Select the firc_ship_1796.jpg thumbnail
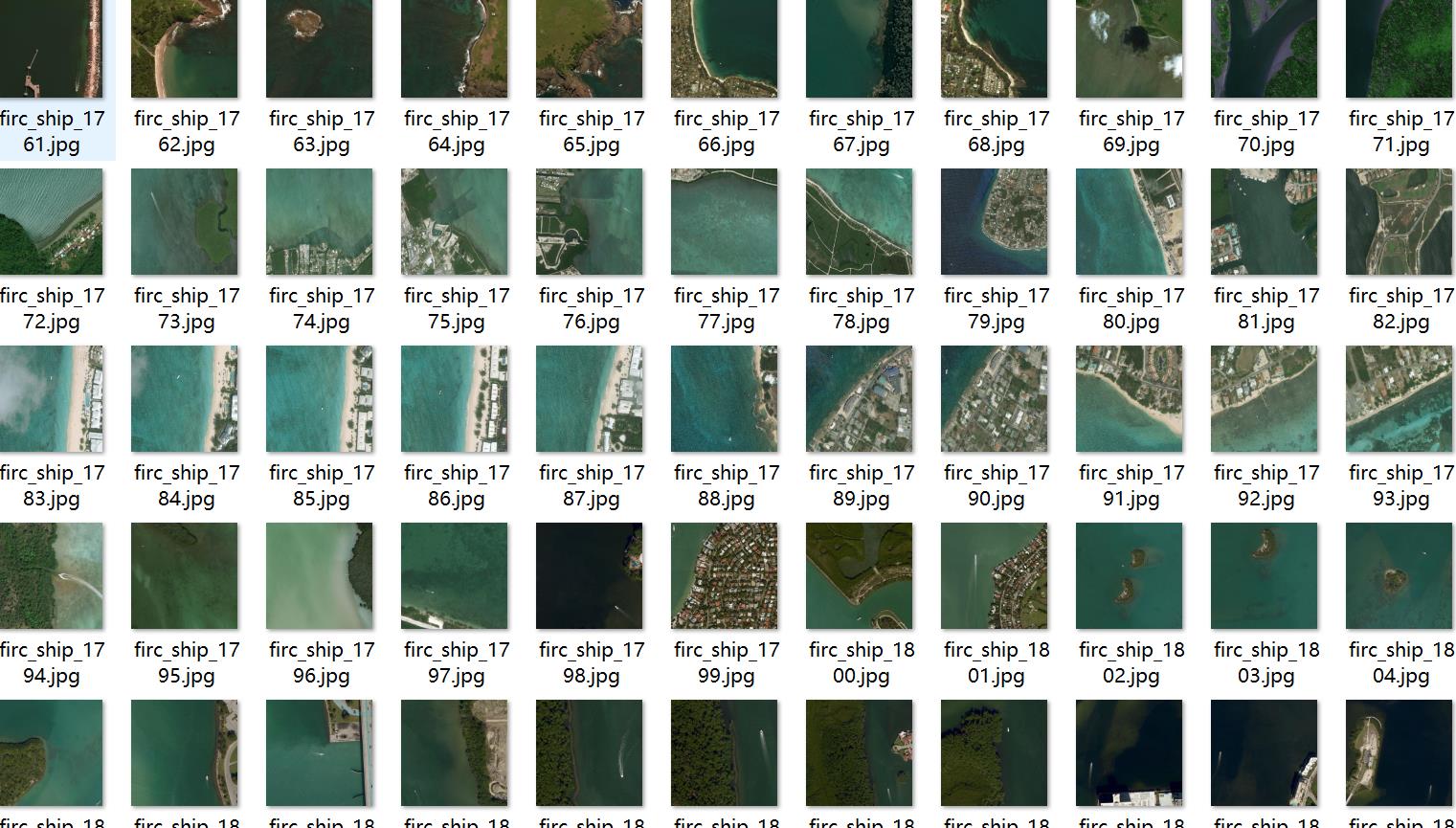The height and width of the screenshot is (828, 1456). pos(320,576)
